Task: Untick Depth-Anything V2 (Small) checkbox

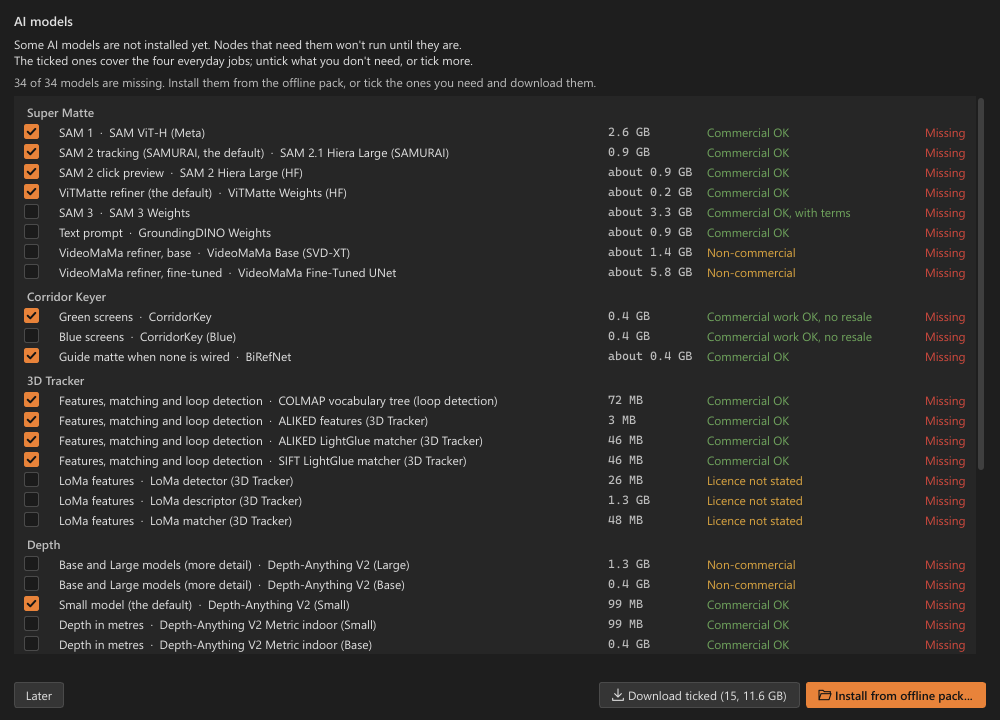Action: click(31, 604)
